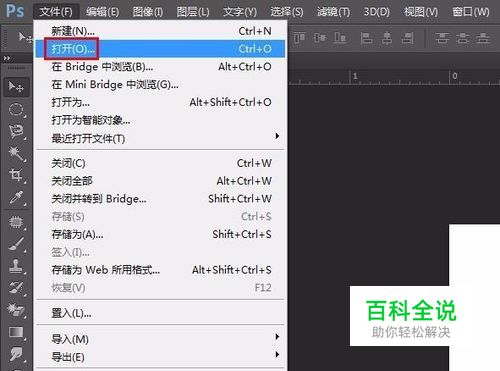Expand submenu arrow of 导出(E)

[x=277, y=354]
